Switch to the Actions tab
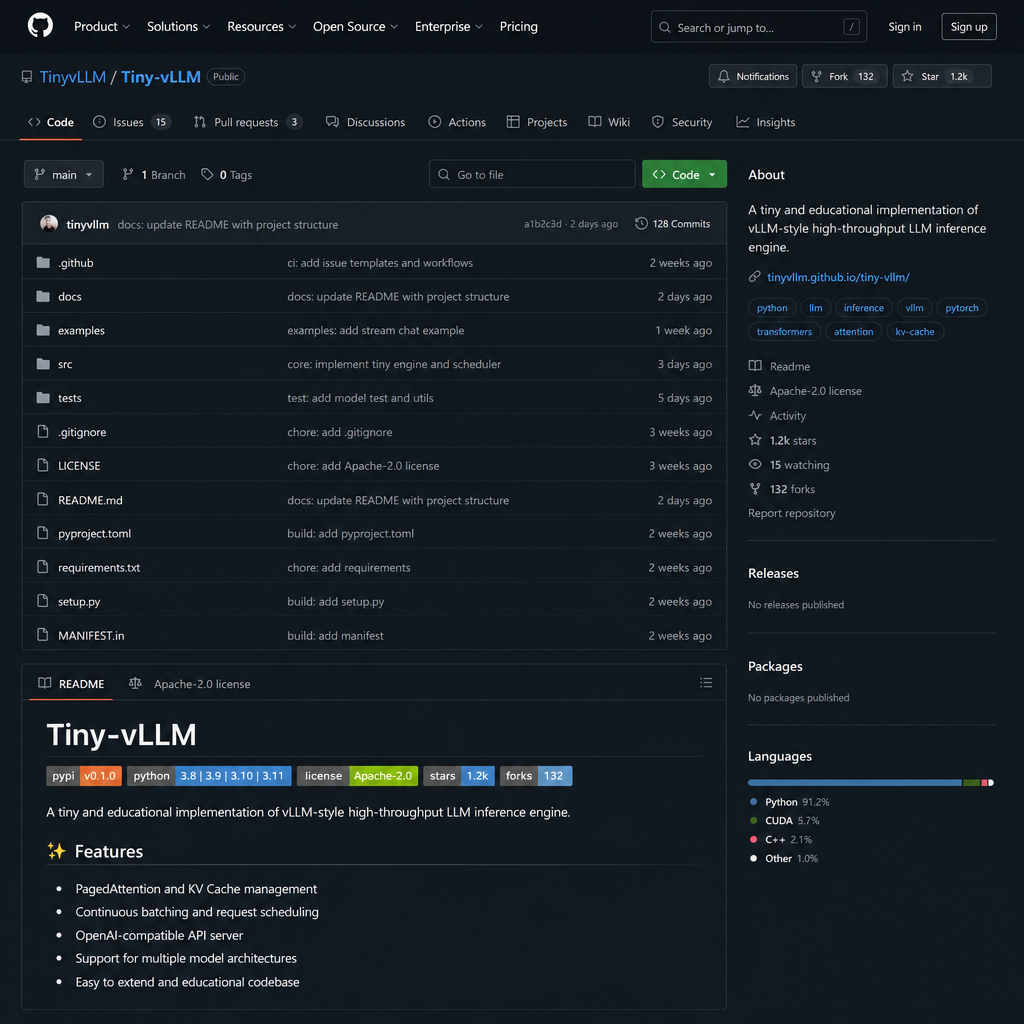The width and height of the screenshot is (1024, 1024). 457,122
